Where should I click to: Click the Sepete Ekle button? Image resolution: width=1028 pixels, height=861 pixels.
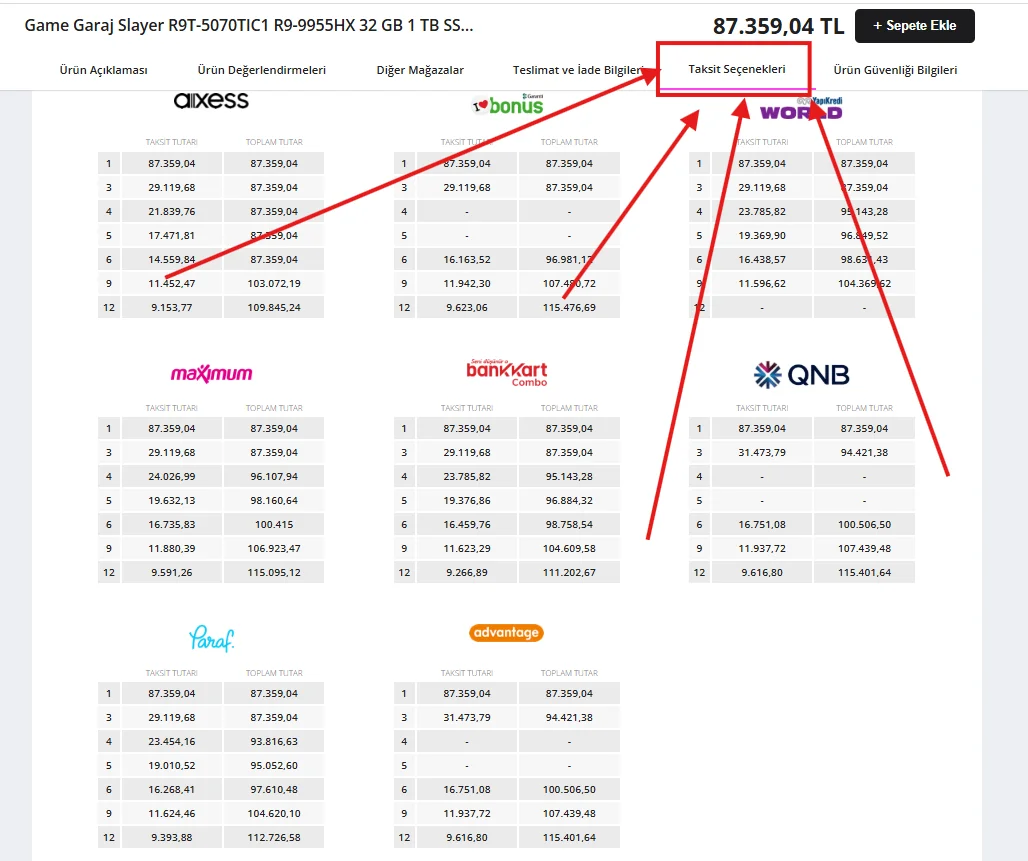(x=915, y=26)
